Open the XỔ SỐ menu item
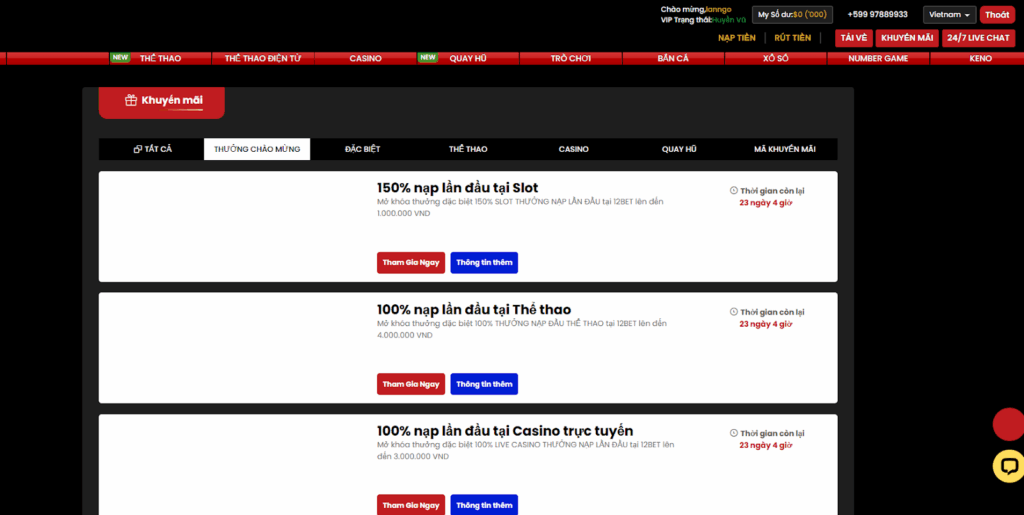 (776, 59)
